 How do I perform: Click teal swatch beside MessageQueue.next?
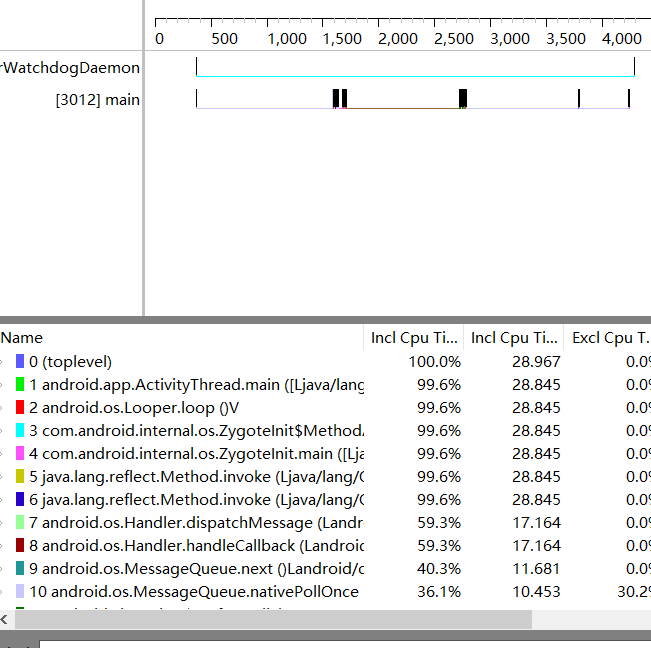(20, 568)
